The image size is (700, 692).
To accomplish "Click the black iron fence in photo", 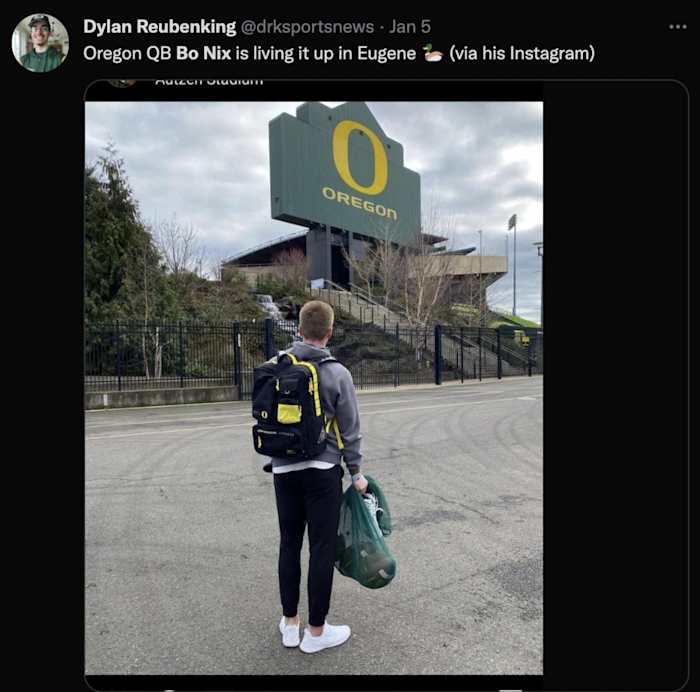I will pos(170,353).
